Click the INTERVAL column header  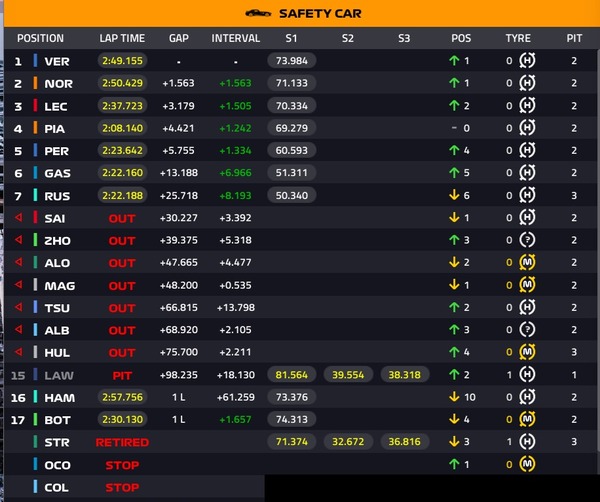[235, 38]
